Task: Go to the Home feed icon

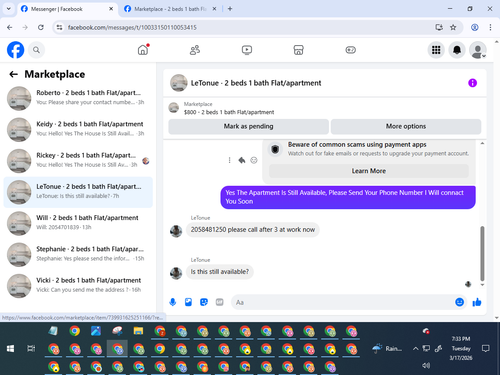Action: point(143,50)
